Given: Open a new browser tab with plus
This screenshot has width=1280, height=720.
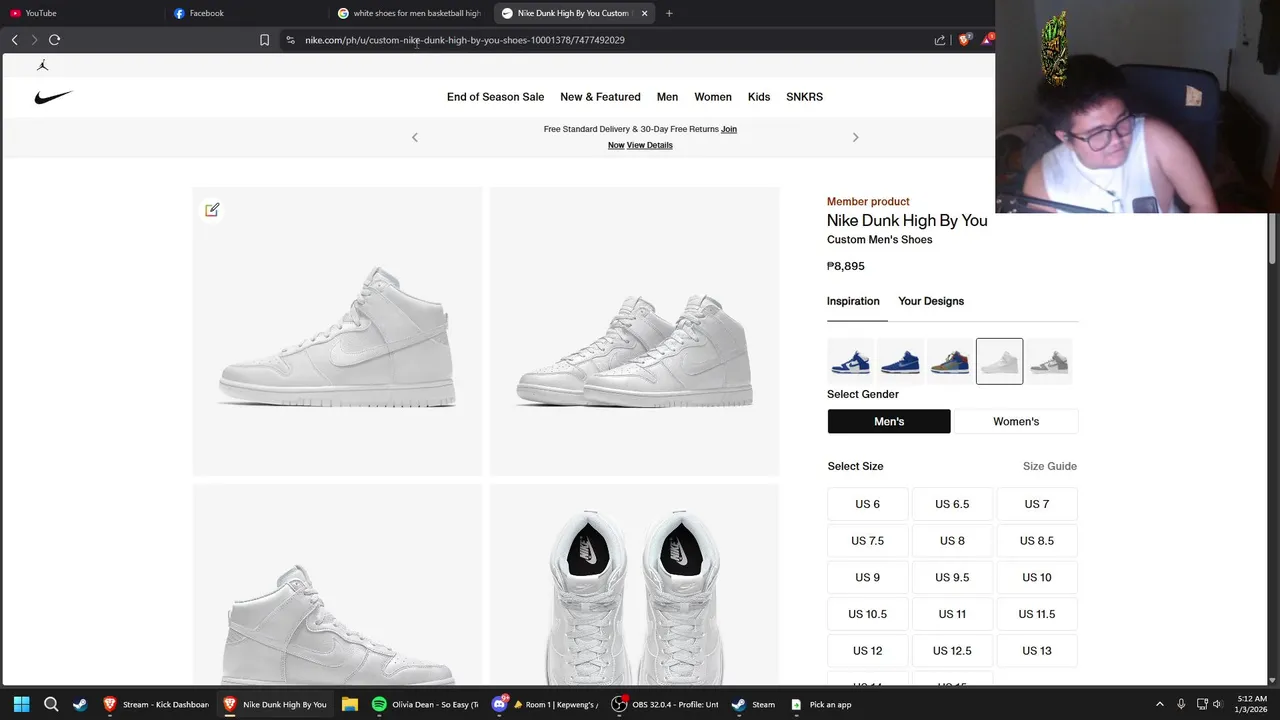Looking at the screenshot, I should coord(669,13).
